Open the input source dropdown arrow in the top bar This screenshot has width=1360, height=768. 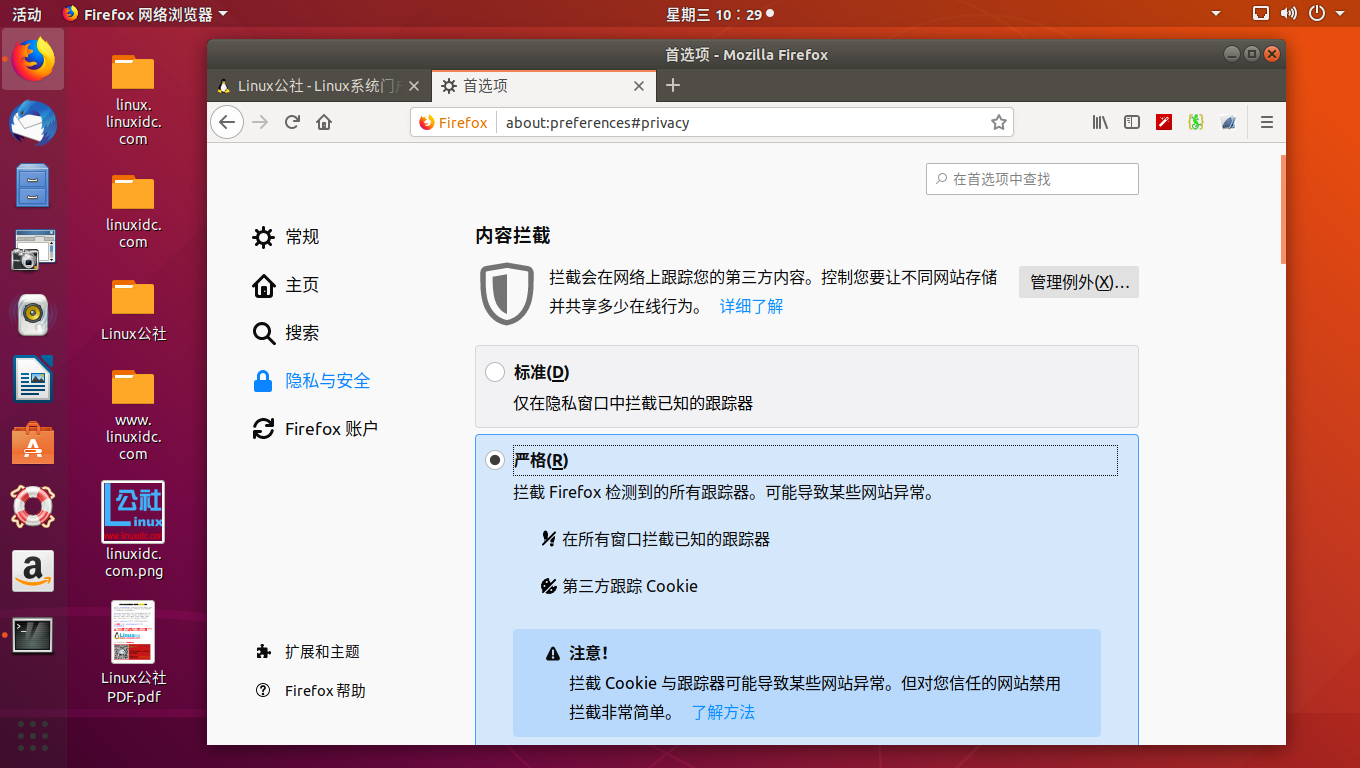point(1216,14)
